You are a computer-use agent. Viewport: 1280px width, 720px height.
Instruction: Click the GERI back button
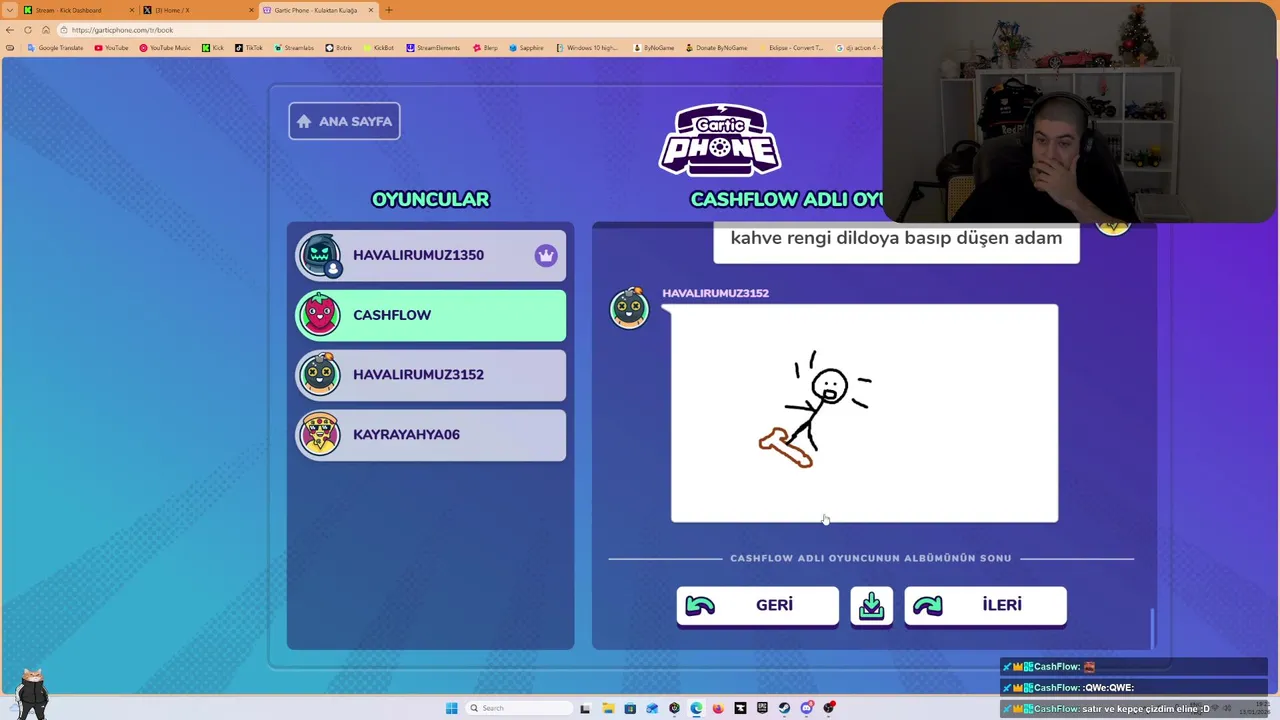(757, 605)
